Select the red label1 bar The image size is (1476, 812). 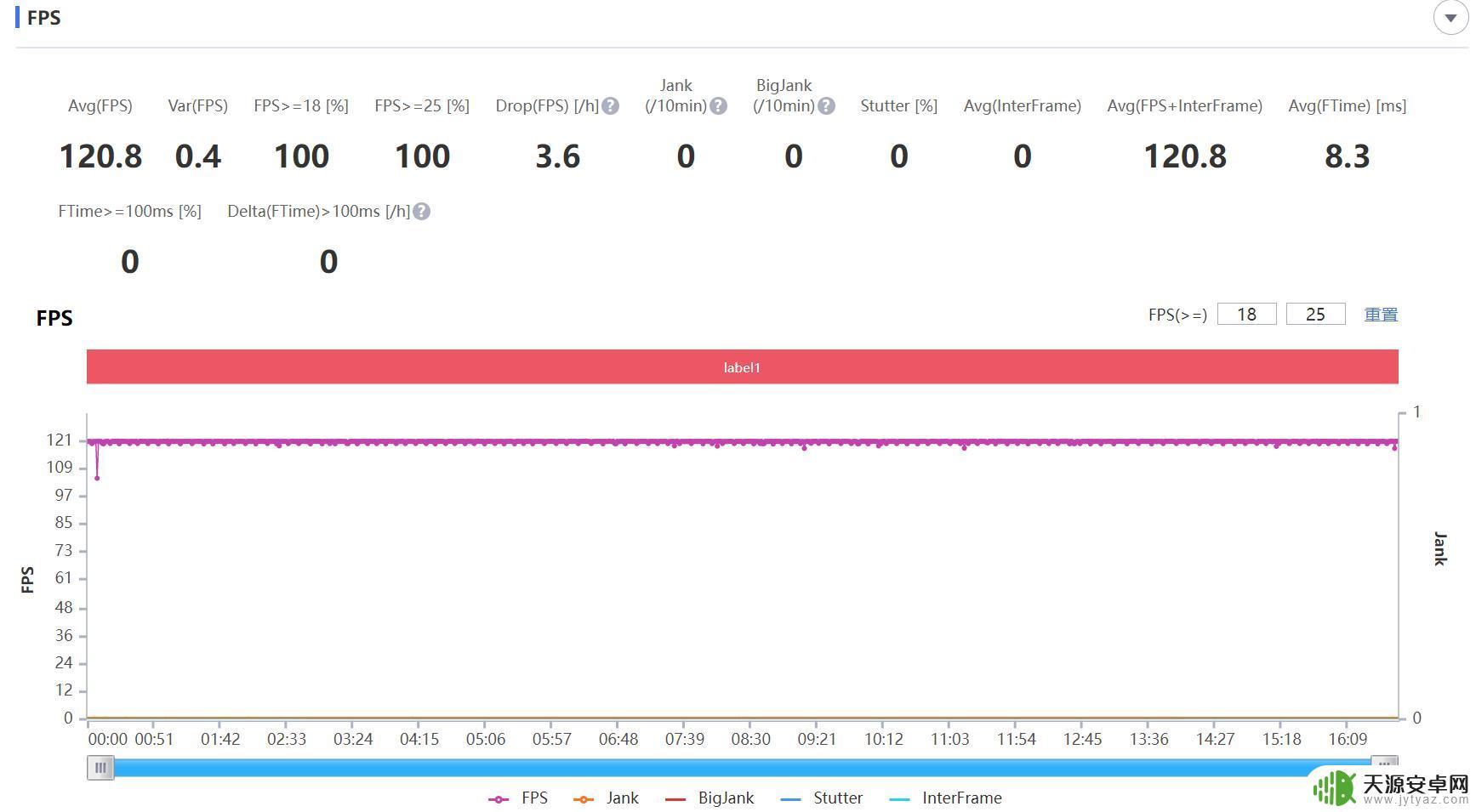pos(742,367)
